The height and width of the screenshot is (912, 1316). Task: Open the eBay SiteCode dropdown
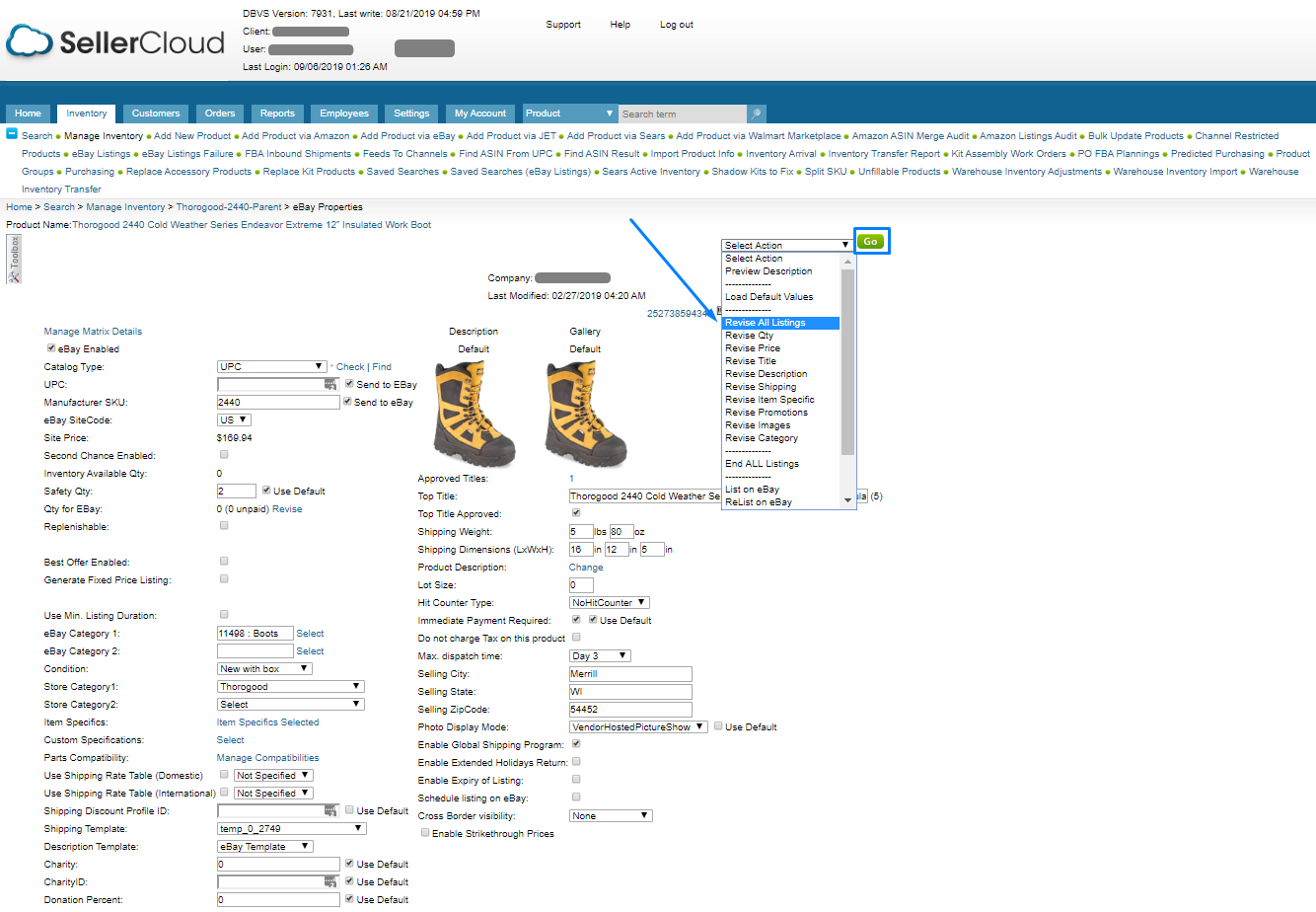(235, 419)
